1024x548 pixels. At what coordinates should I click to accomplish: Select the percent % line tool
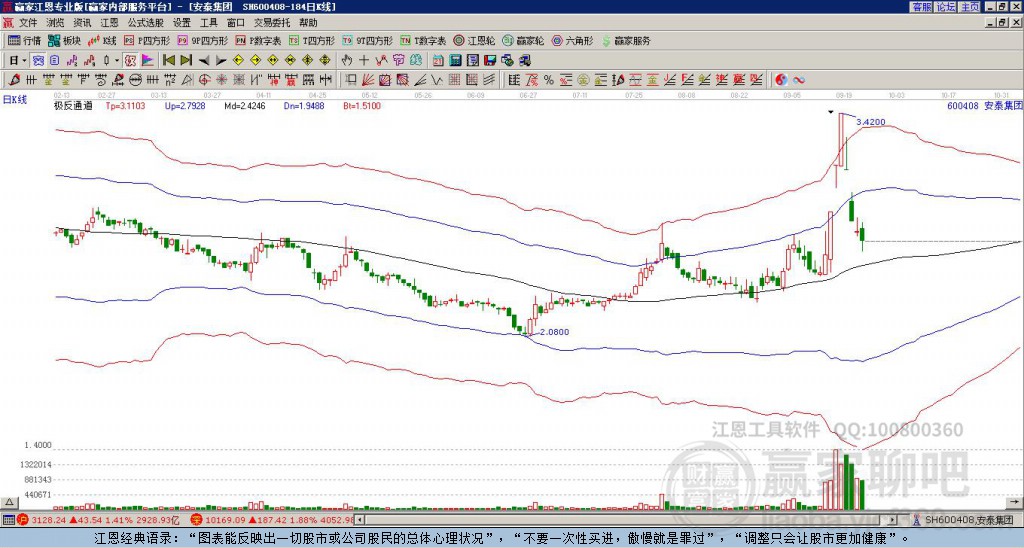click(549, 80)
